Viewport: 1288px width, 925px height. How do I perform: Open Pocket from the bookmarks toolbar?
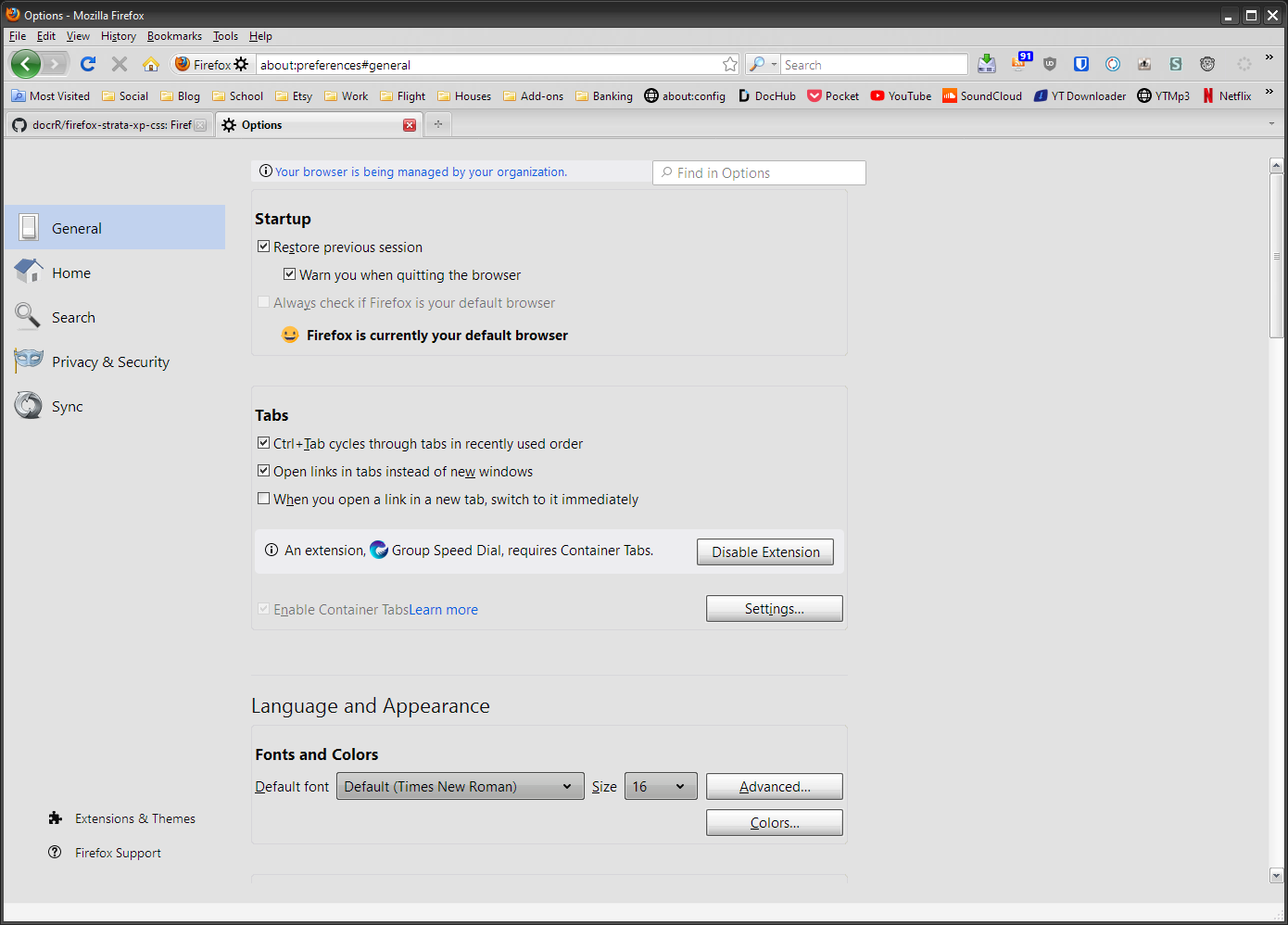832,95
